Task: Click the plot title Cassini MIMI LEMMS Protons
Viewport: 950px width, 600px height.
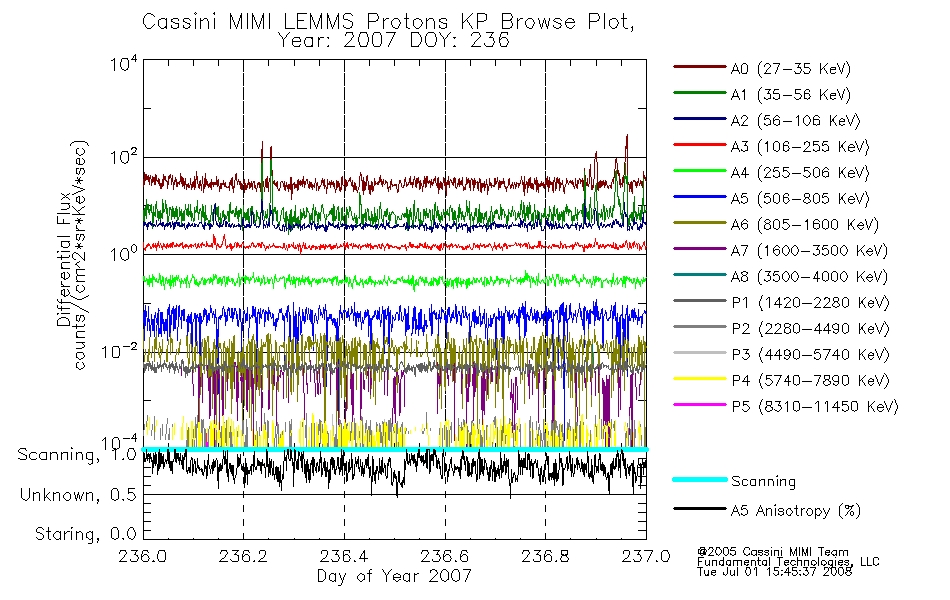Action: click(x=293, y=22)
